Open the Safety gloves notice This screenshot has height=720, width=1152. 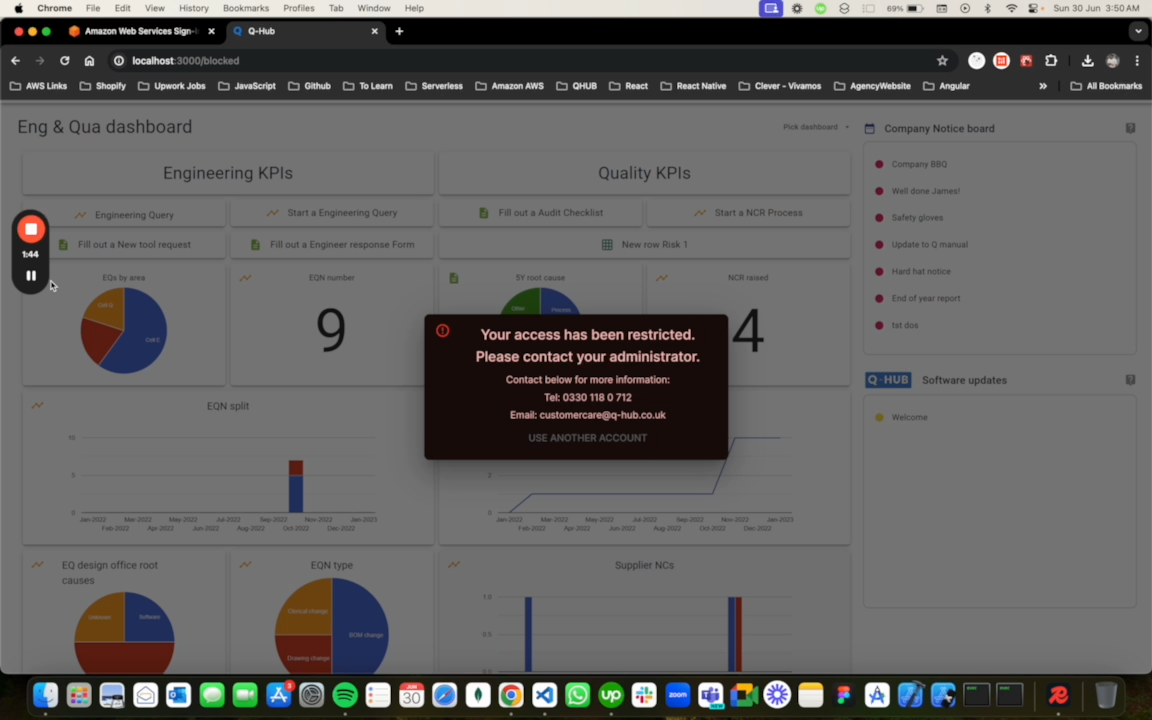pos(917,217)
